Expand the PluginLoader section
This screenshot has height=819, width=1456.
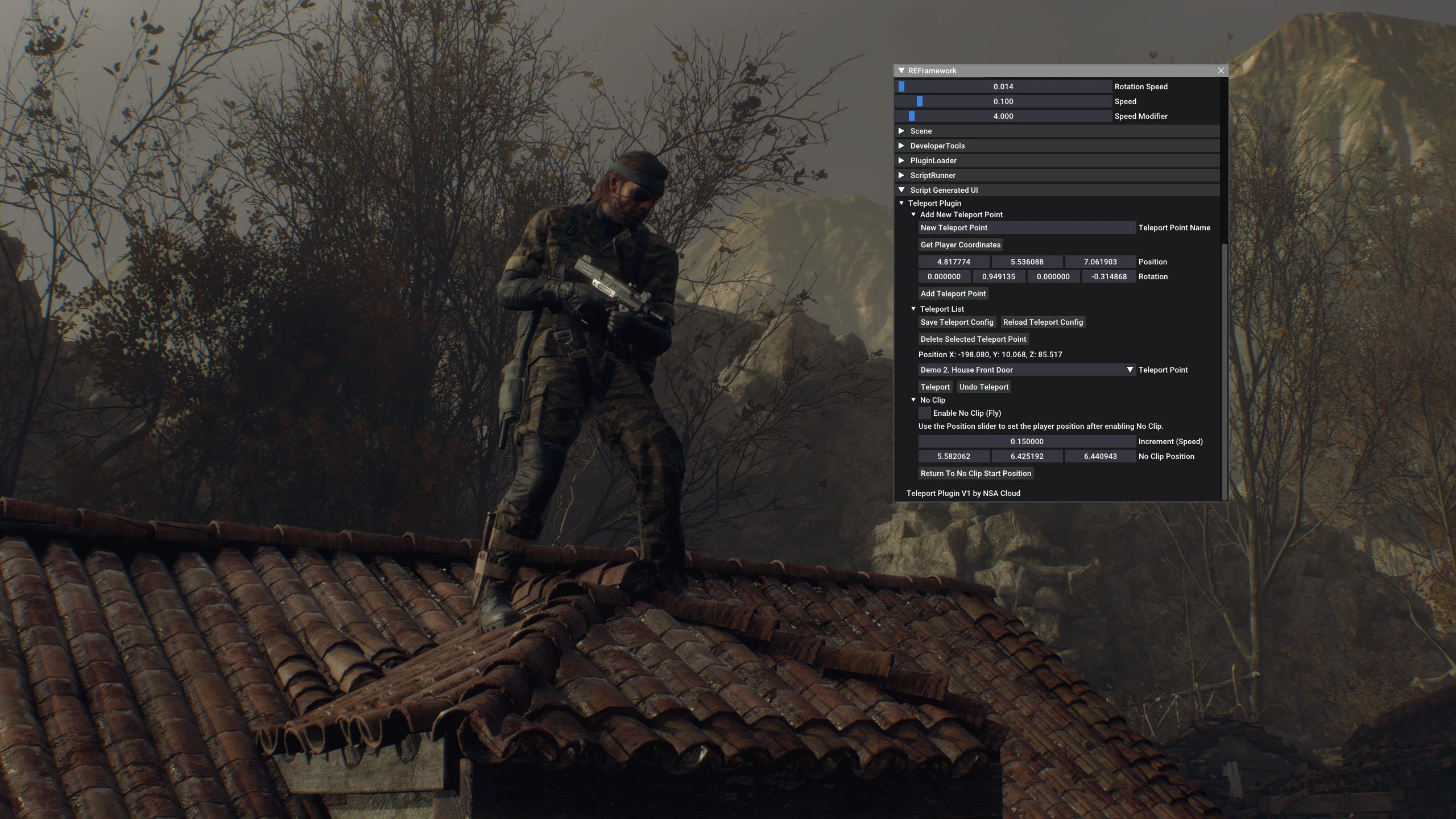(901, 160)
